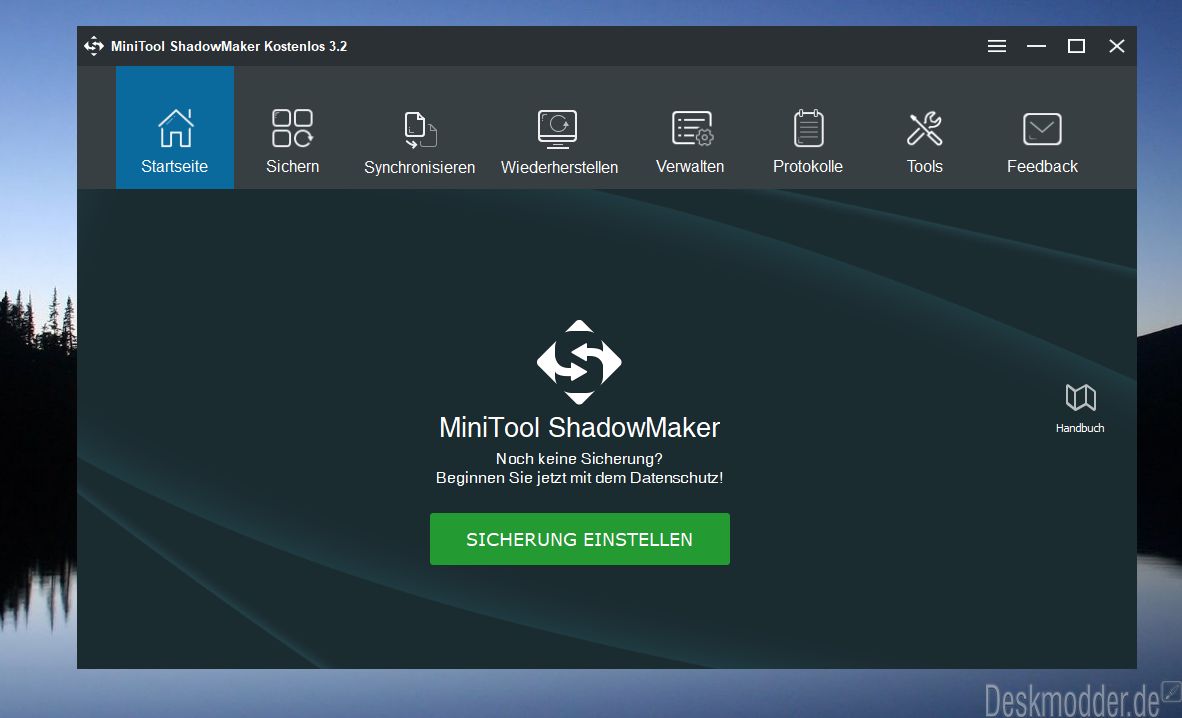
Task: Open the Verwalten manage tab
Action: point(690,142)
